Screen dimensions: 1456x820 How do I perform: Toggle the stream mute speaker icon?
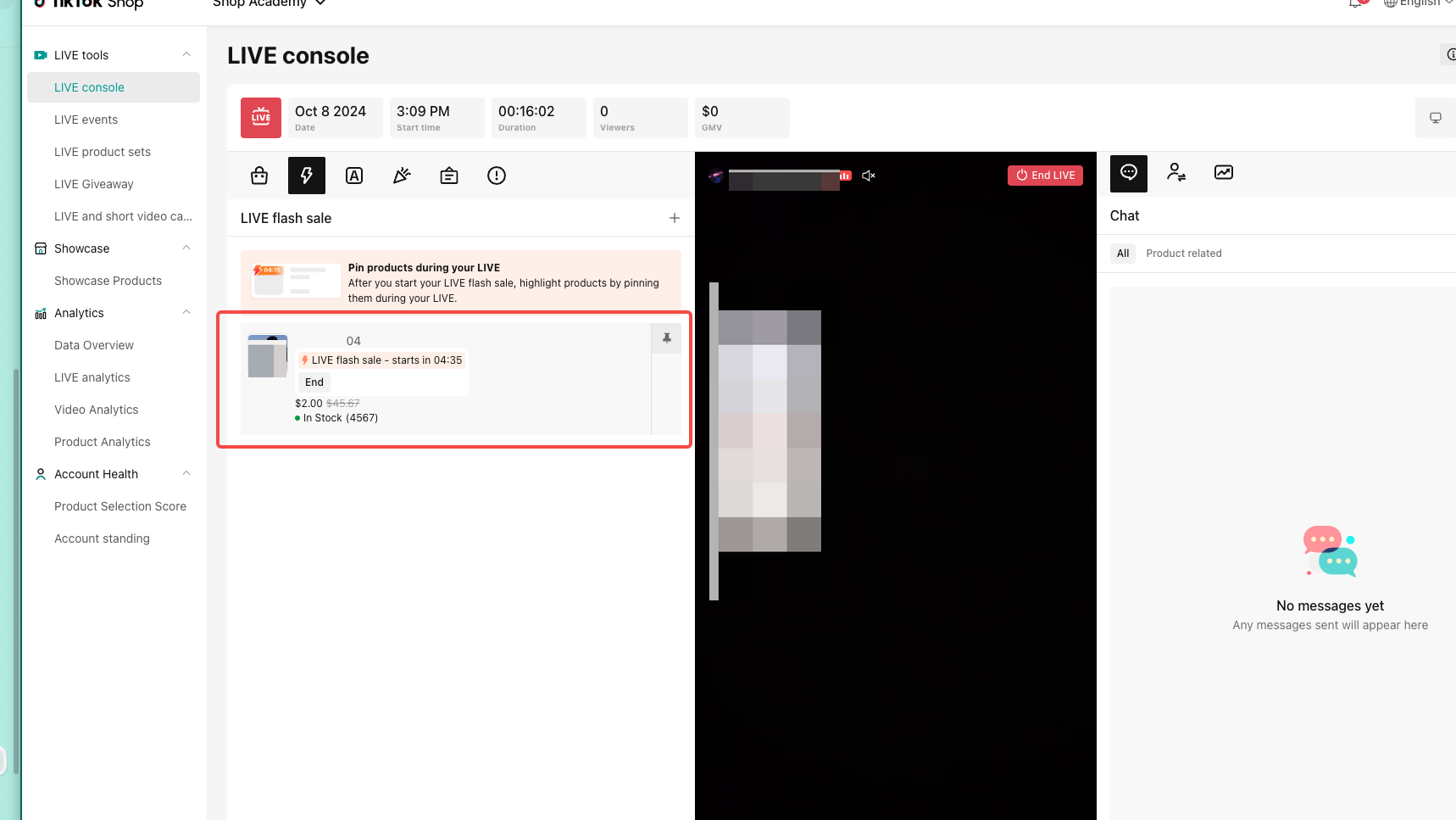869,176
